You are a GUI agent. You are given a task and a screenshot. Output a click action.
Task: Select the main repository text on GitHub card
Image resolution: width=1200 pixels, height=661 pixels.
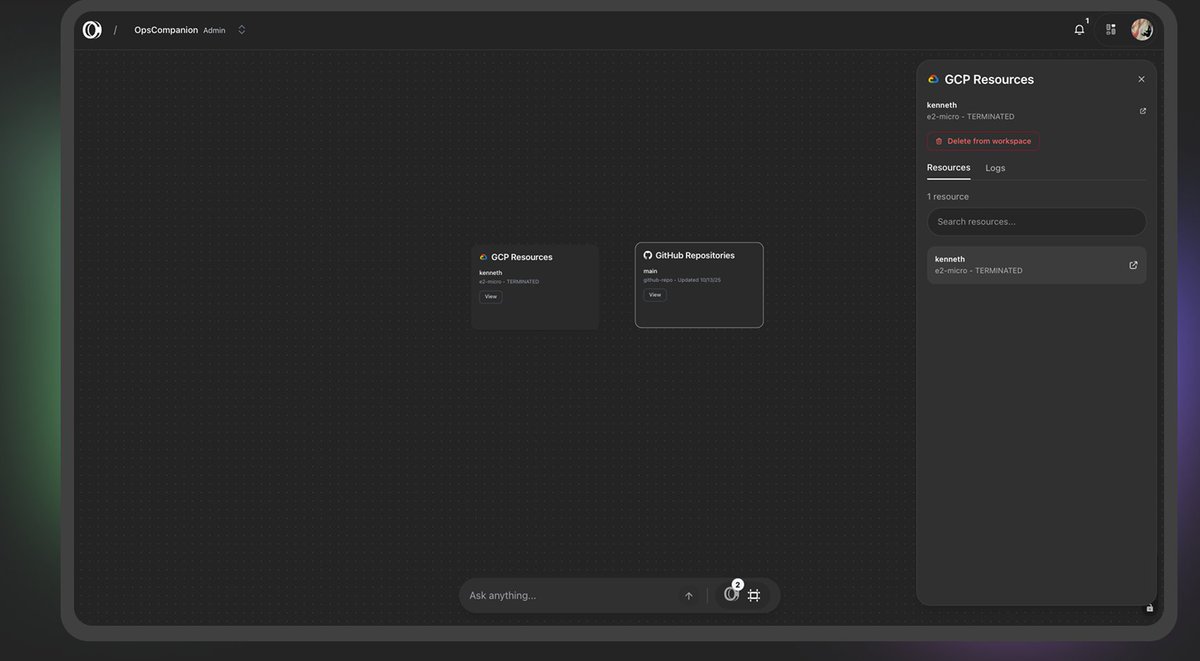tap(651, 271)
